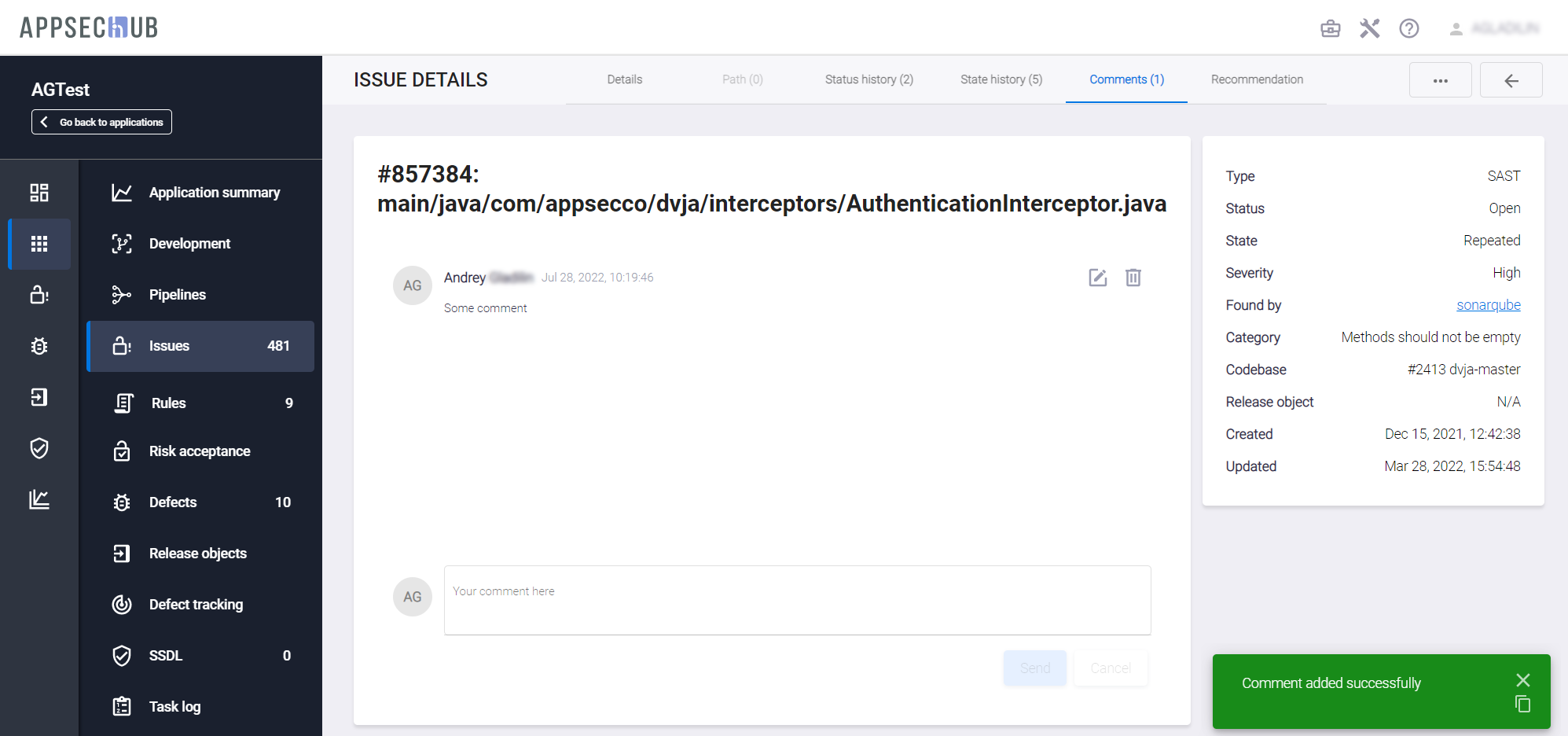Select the shield icon in left rail
This screenshot has height=736, width=1568.
39,448
